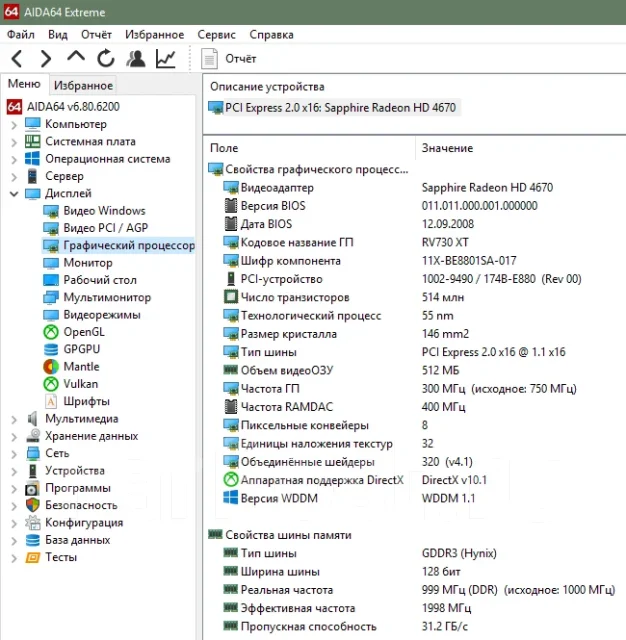626x640 pixels.
Task: Expand the Тесты tree node
Action: coord(14,558)
